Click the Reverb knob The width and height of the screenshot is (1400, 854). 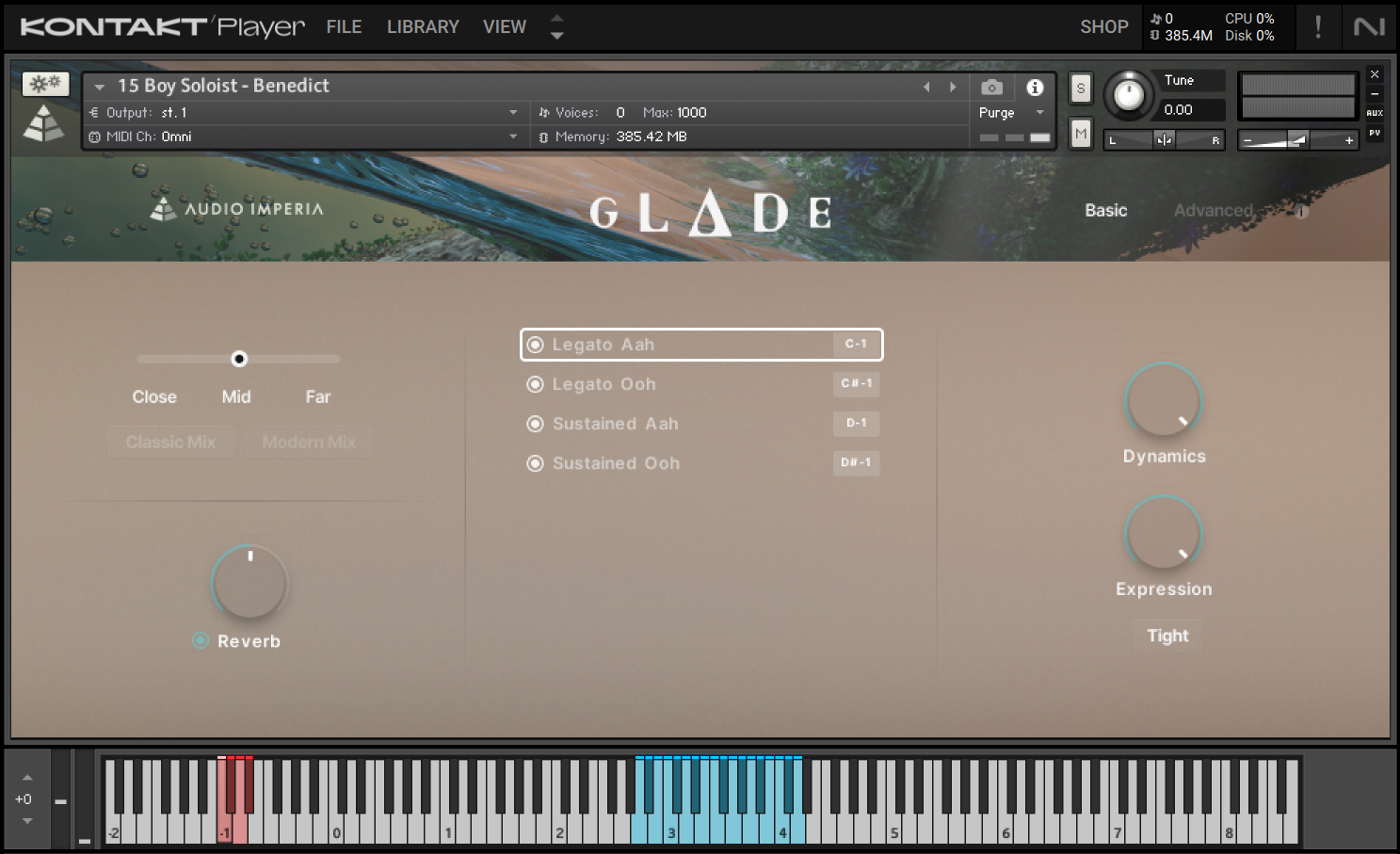tap(249, 582)
